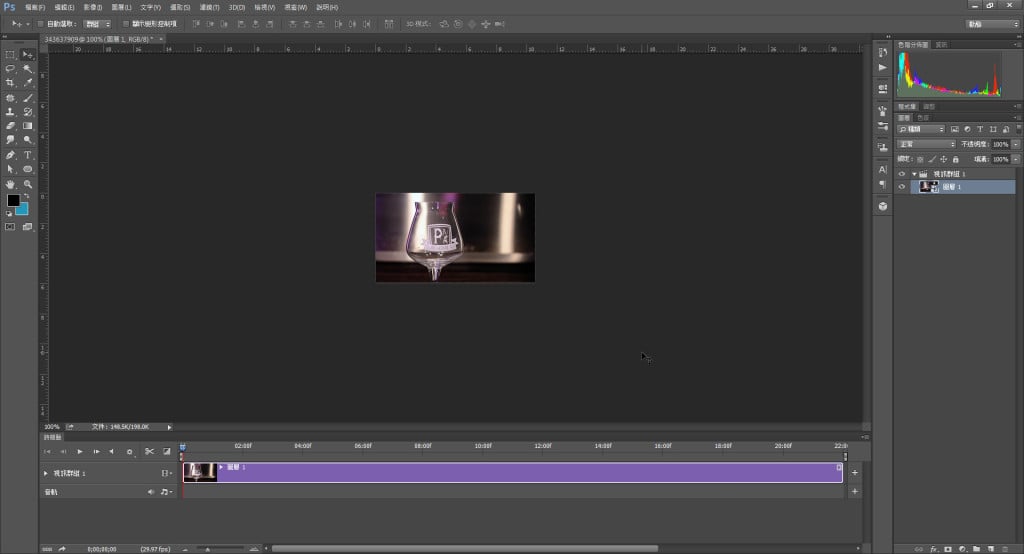Toggle Quick Mask mode
The height and width of the screenshot is (554, 1024).
[x=10, y=227]
